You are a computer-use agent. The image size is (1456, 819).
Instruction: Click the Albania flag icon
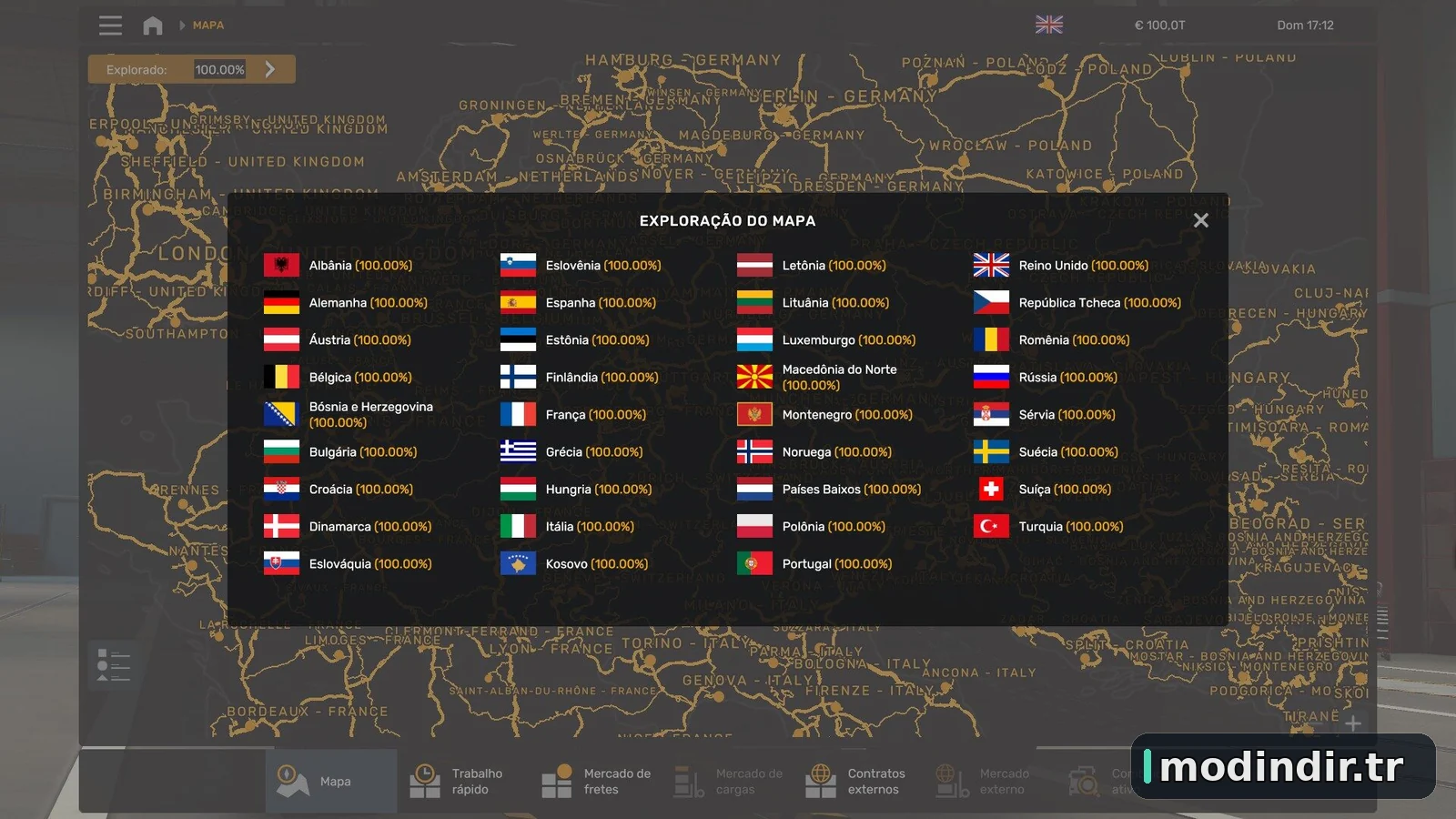[x=281, y=265]
